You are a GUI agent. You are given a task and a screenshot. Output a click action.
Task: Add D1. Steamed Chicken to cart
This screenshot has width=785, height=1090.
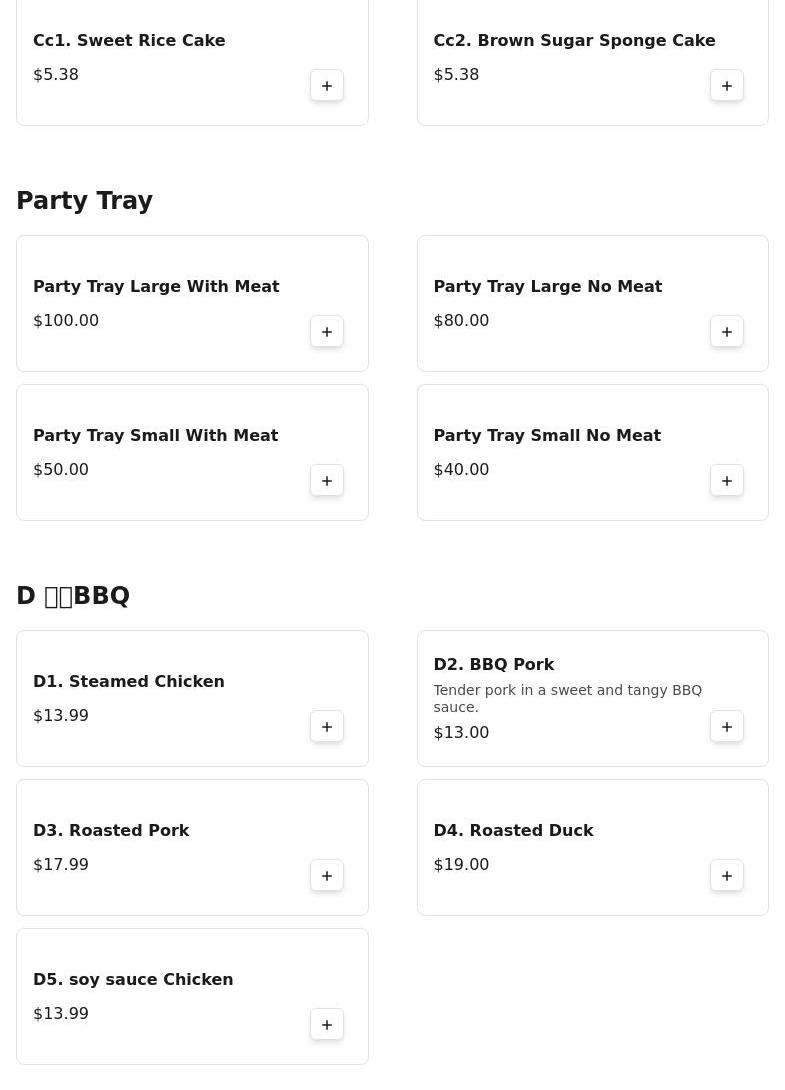(327, 727)
